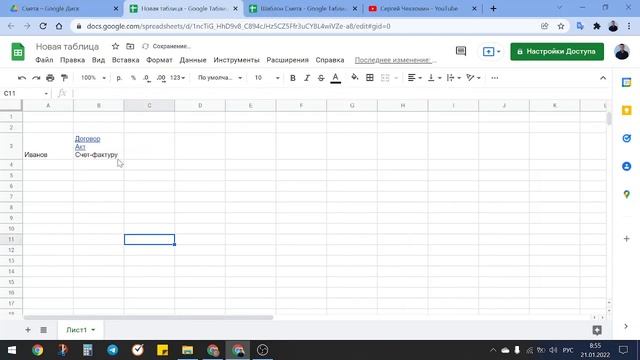640x360 pixels.
Task: Open horizontal align dropdown
Action: pyautogui.click(x=414, y=78)
